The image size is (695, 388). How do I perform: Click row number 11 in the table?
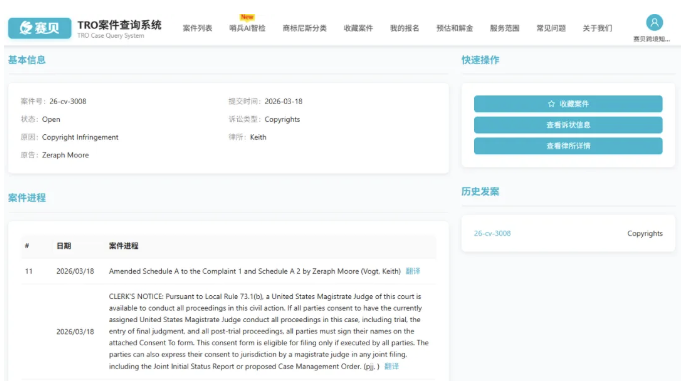coord(29,271)
